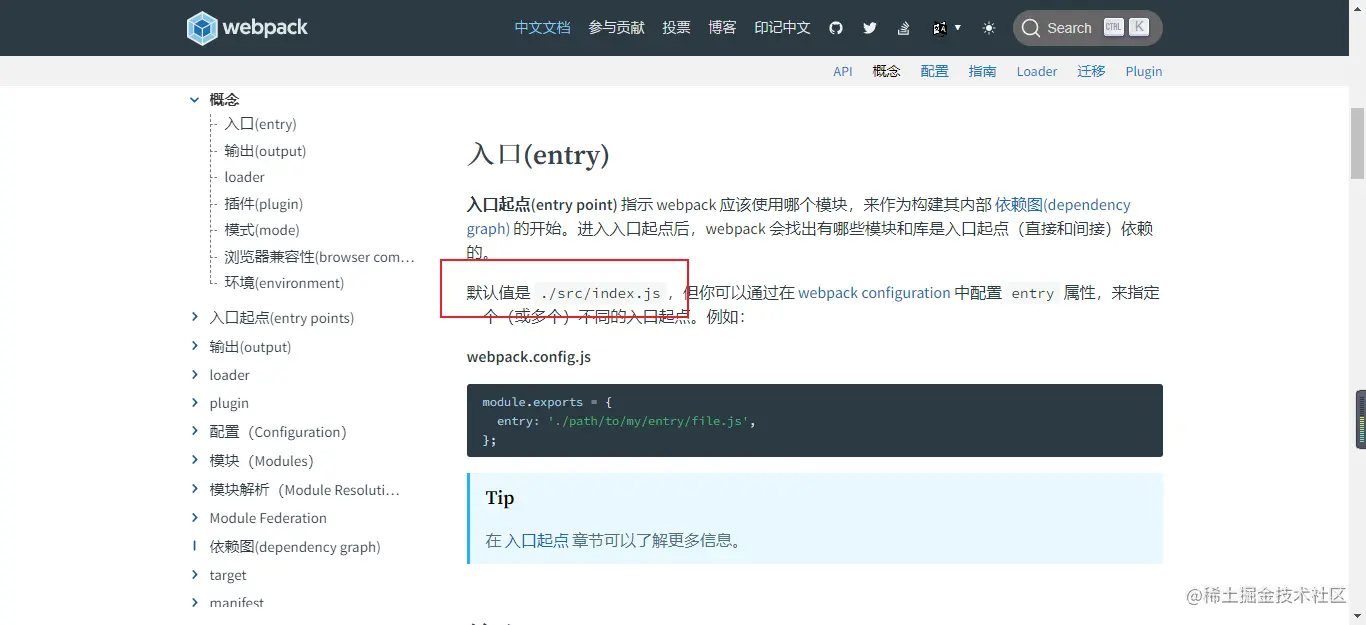This screenshot has width=1366, height=625.
Task: Follow the 依赖图(dependency graph) paragraph link
Action: 1062,204
